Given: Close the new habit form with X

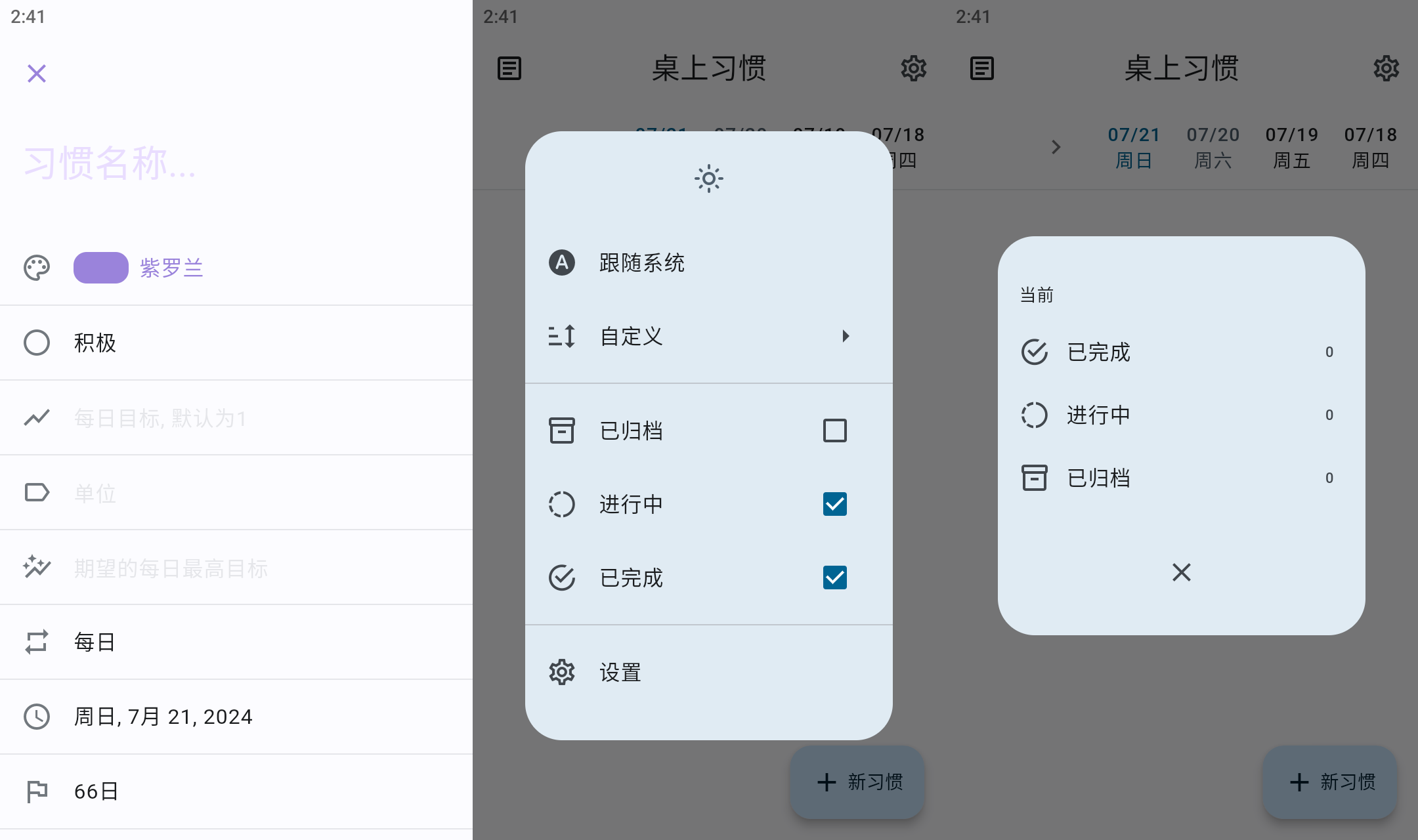Looking at the screenshot, I should point(37,73).
